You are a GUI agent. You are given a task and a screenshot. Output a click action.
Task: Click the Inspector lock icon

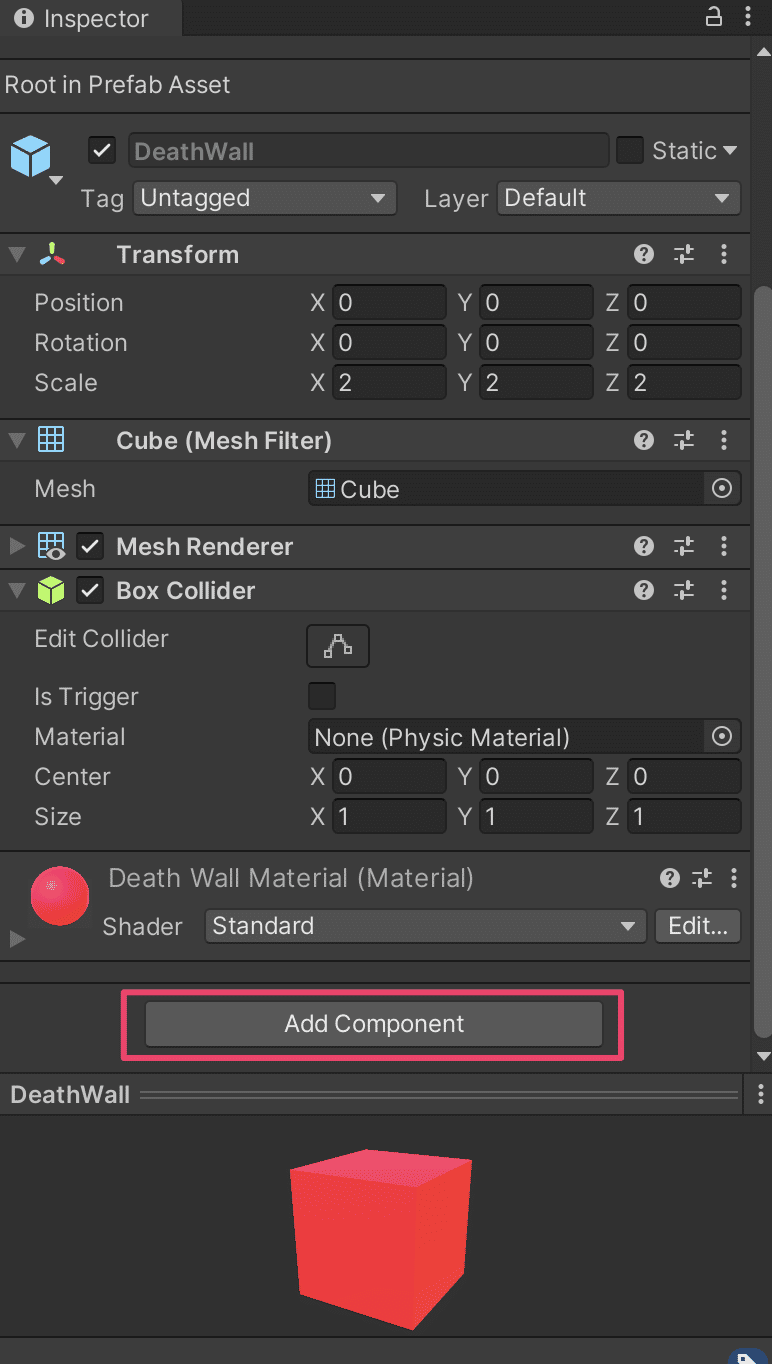coord(714,17)
